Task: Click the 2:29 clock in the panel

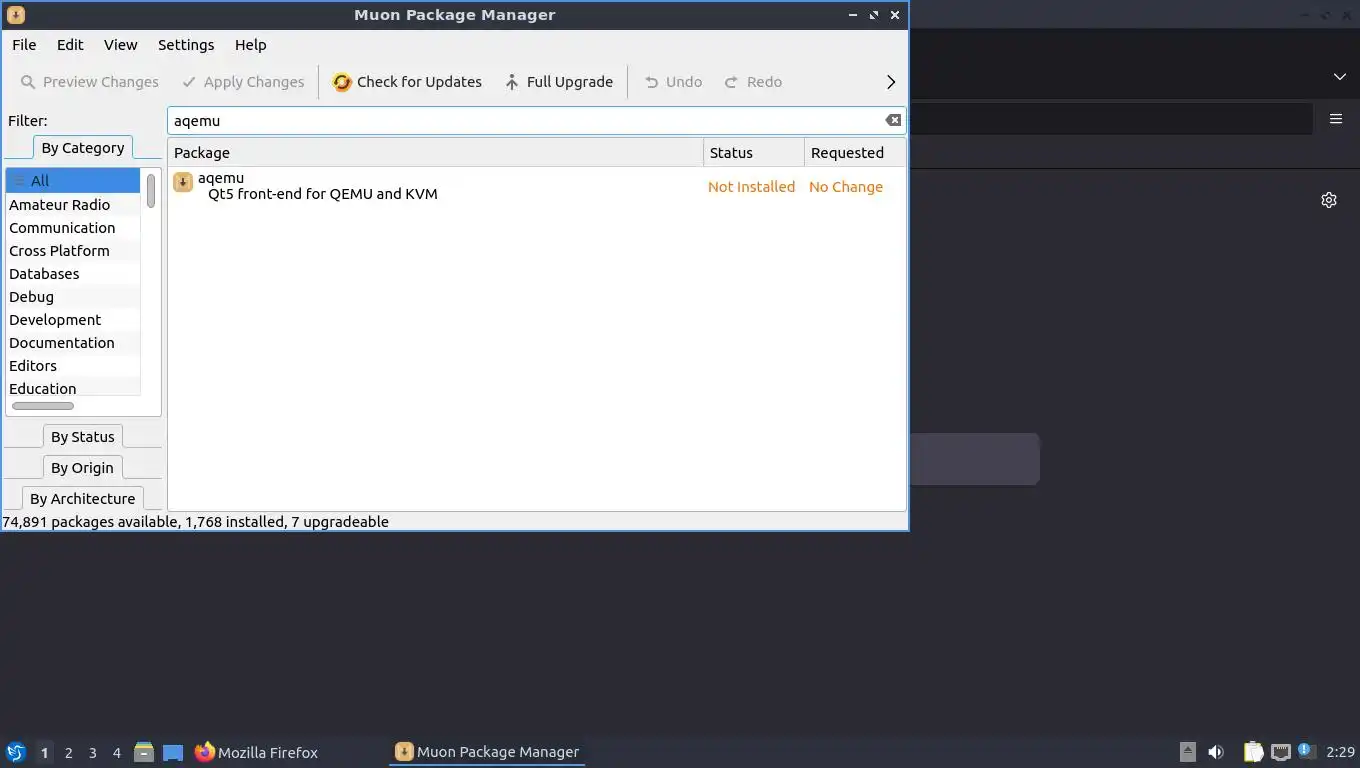Action: tap(1340, 752)
